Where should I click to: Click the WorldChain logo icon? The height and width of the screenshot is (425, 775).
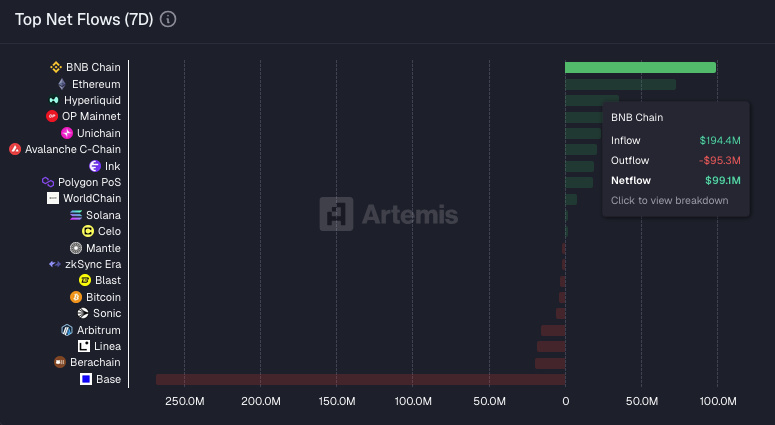point(53,198)
